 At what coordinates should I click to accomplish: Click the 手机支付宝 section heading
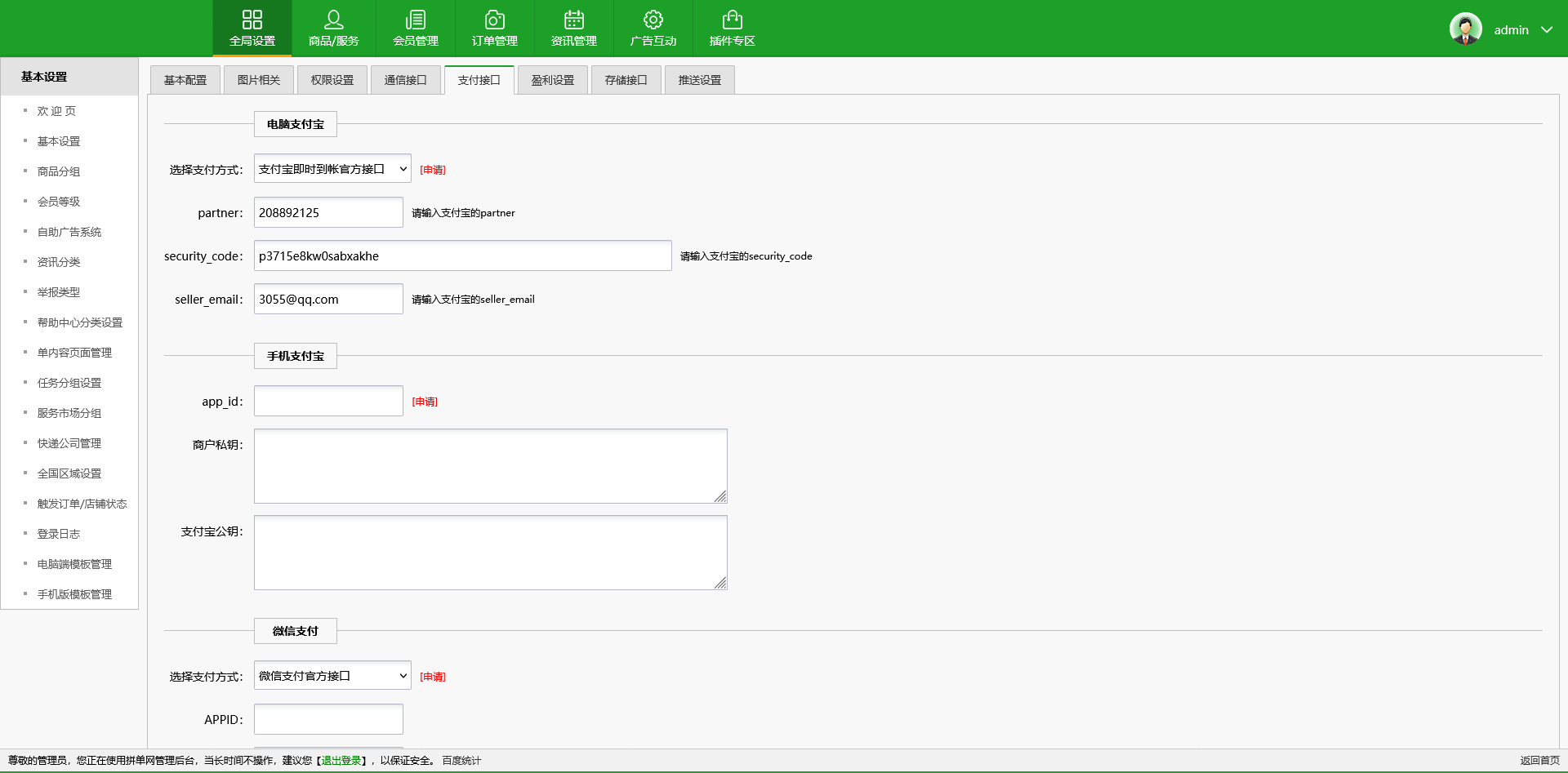(296, 356)
